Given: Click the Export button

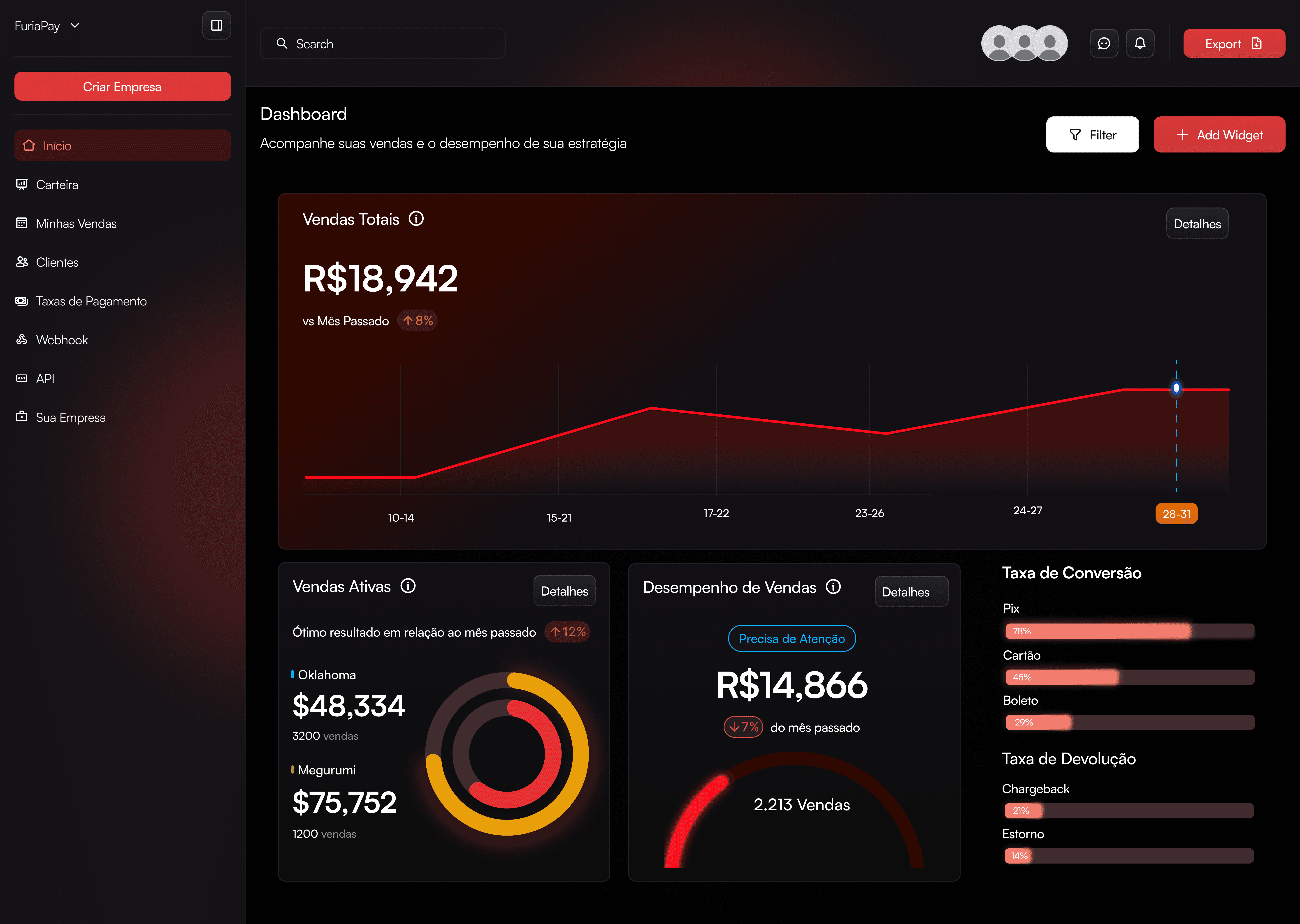Looking at the screenshot, I should click(1234, 44).
